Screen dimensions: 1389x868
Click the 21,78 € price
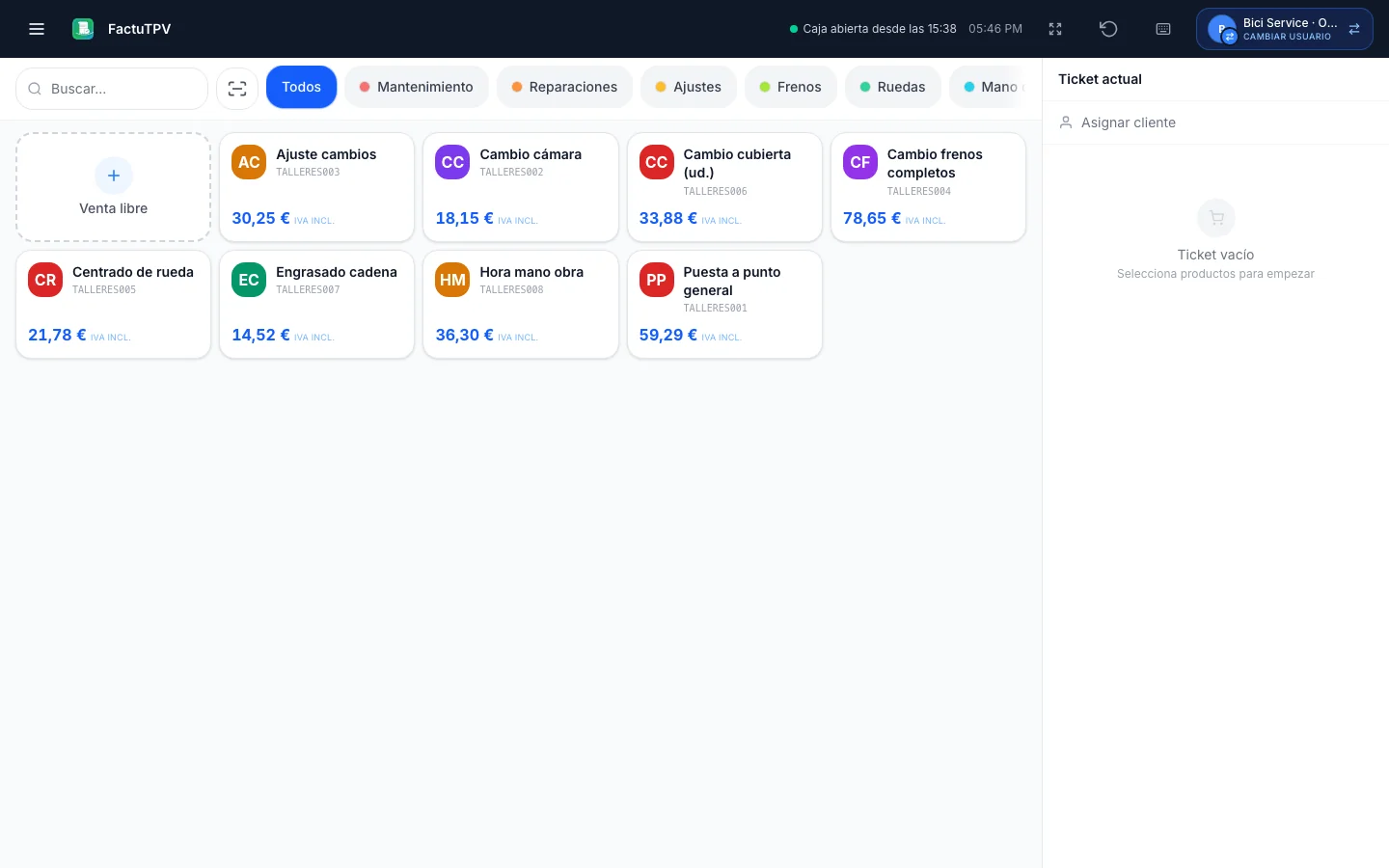[x=57, y=335]
